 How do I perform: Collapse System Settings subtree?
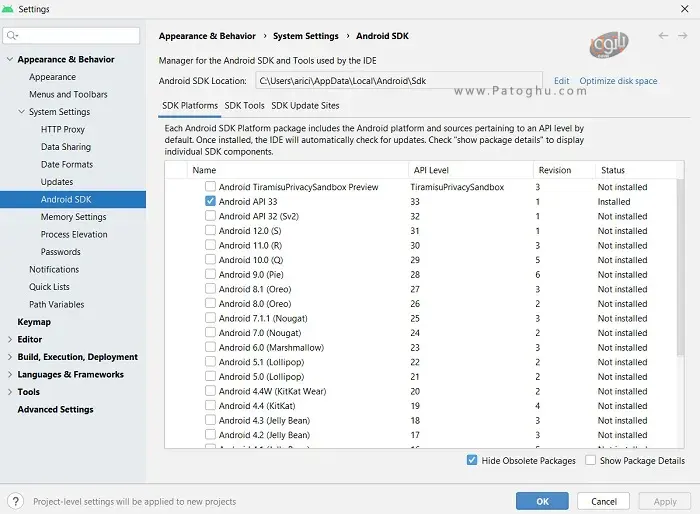[x=21, y=112]
